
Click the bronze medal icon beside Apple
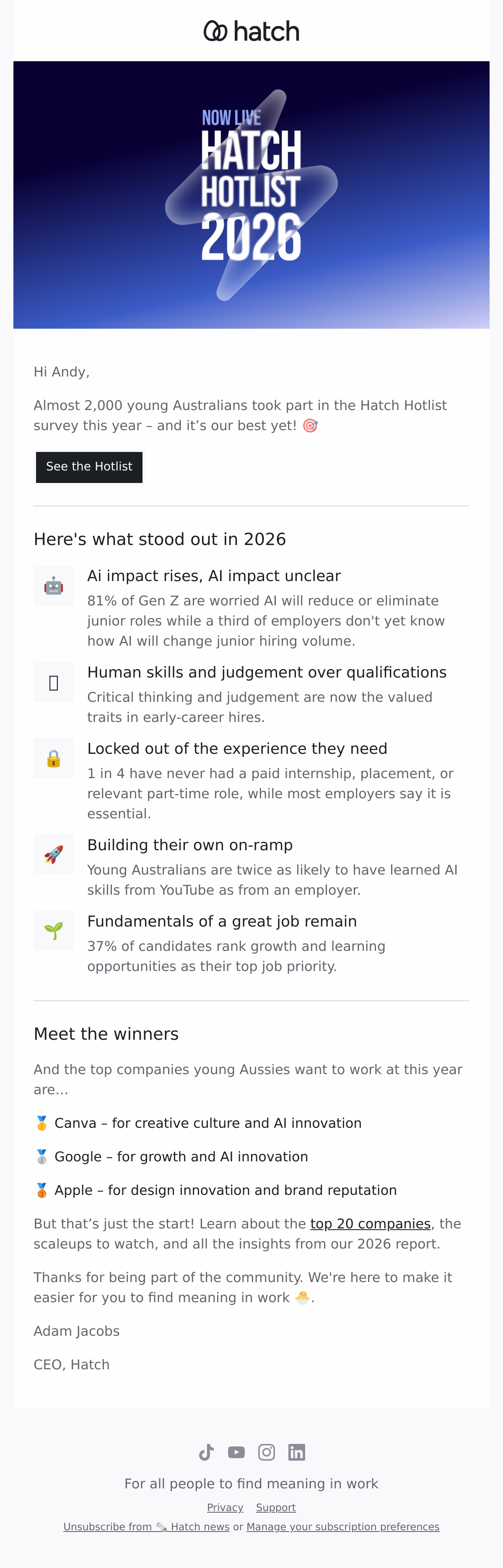[42, 1190]
